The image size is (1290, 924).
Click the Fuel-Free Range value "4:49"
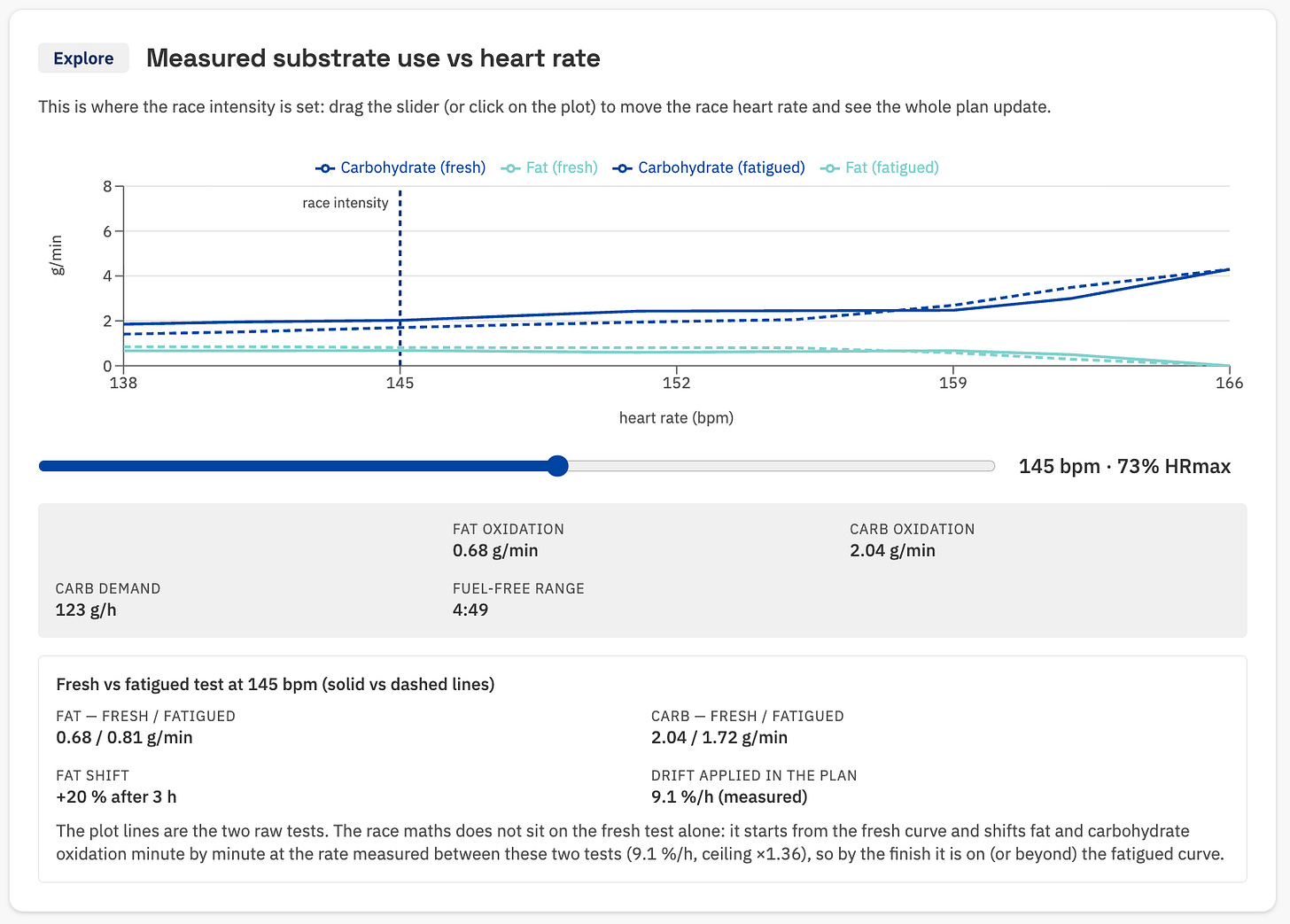point(470,610)
